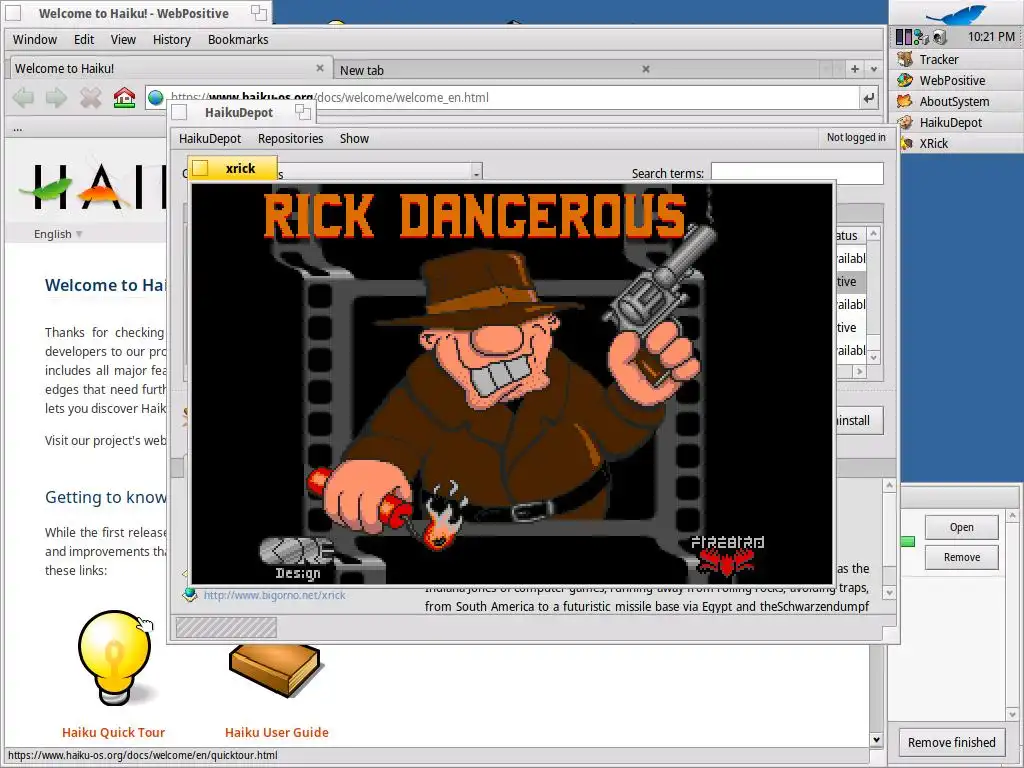Screen dimensions: 1024x768
Task: Click the volume tray icon
Action: [x=940, y=37]
